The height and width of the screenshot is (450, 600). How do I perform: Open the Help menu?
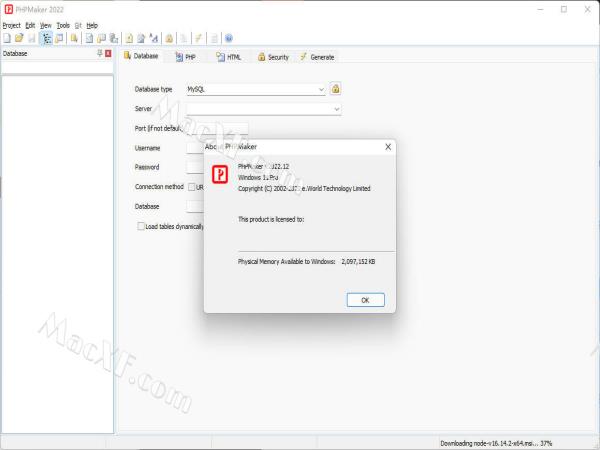(x=92, y=25)
